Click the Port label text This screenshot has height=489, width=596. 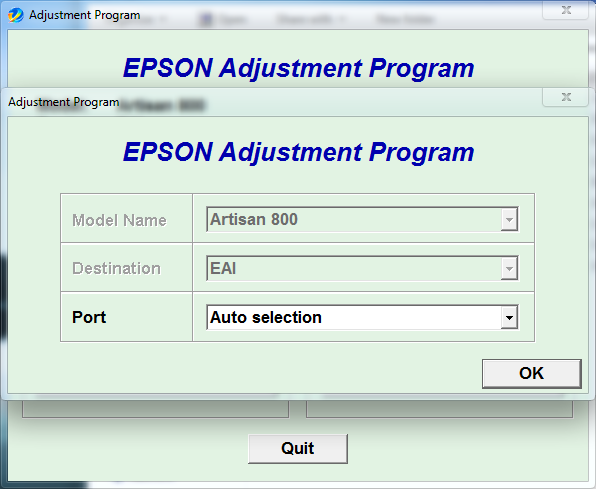pyautogui.click(x=89, y=317)
